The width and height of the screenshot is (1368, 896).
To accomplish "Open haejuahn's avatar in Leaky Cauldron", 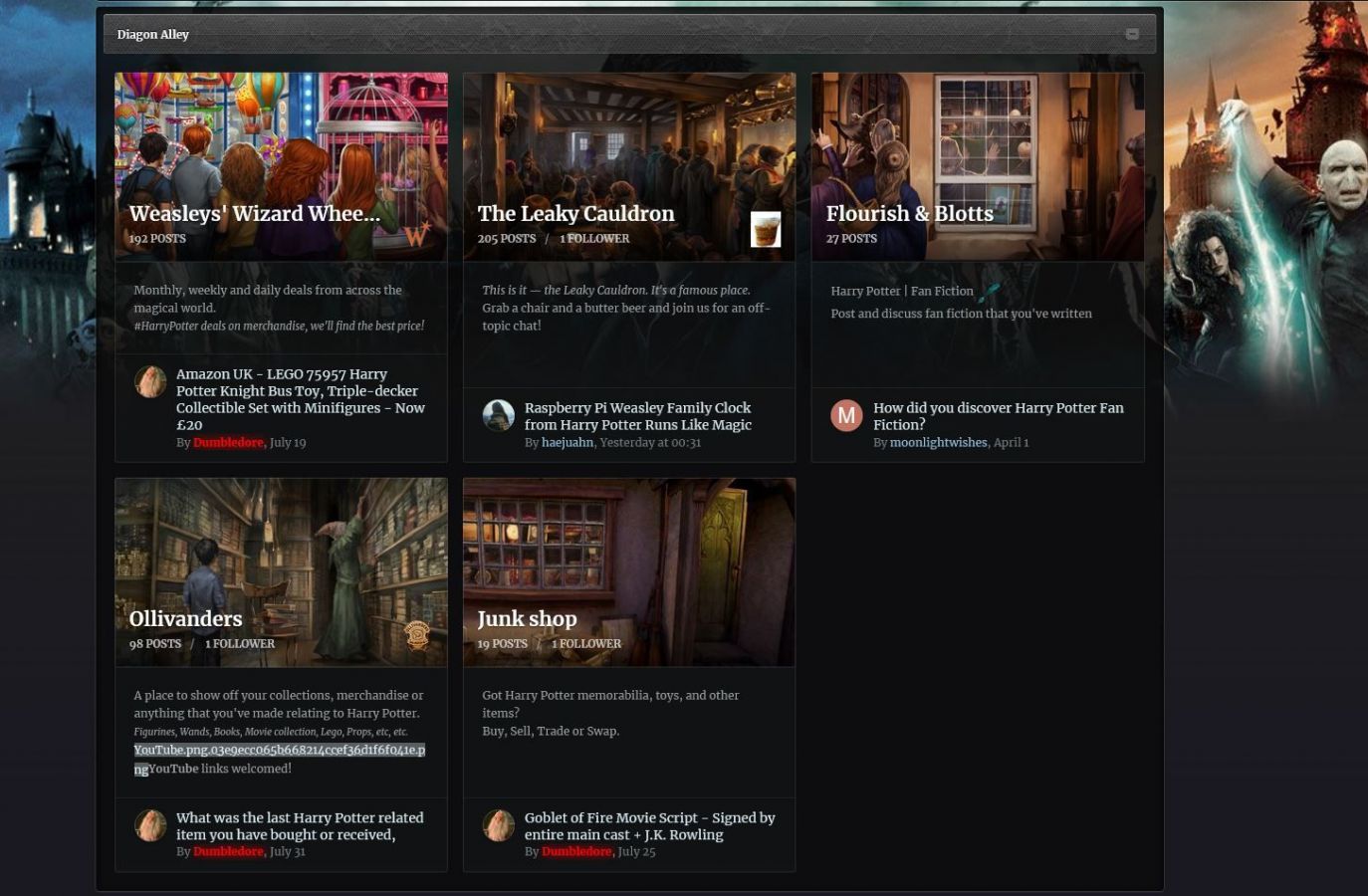I will 499,415.
